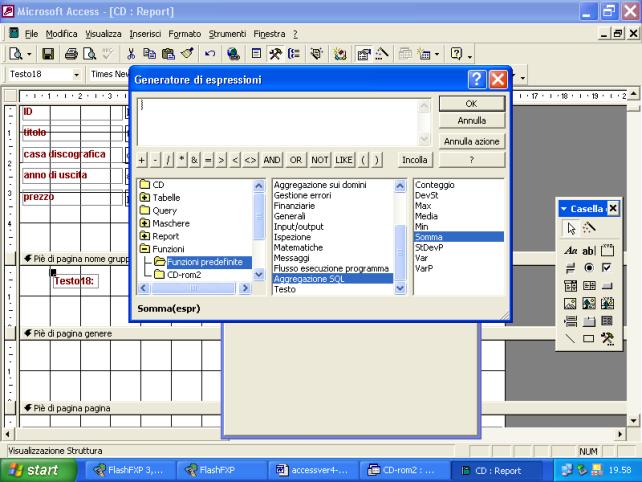Viewport: 642px width, 482px height.
Task: Select the Unbound Object Frame tool
Action: point(589,303)
